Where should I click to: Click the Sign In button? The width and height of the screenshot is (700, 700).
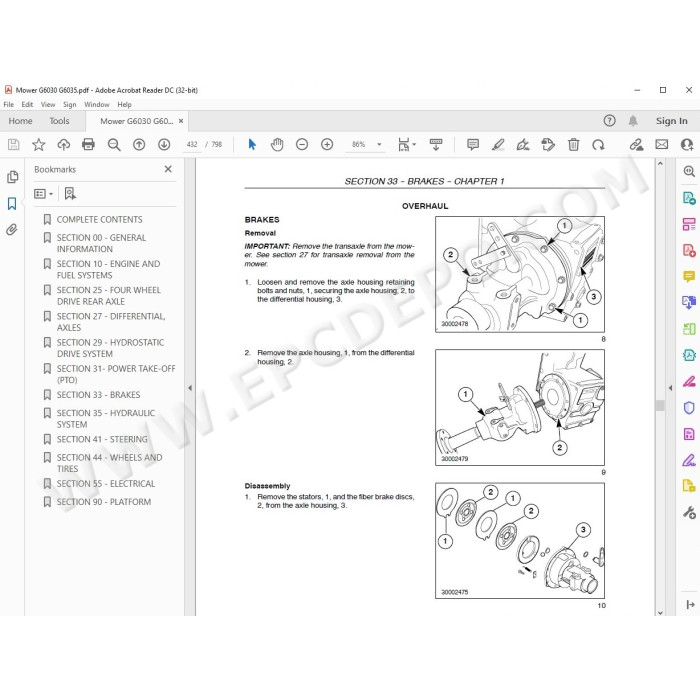point(671,121)
